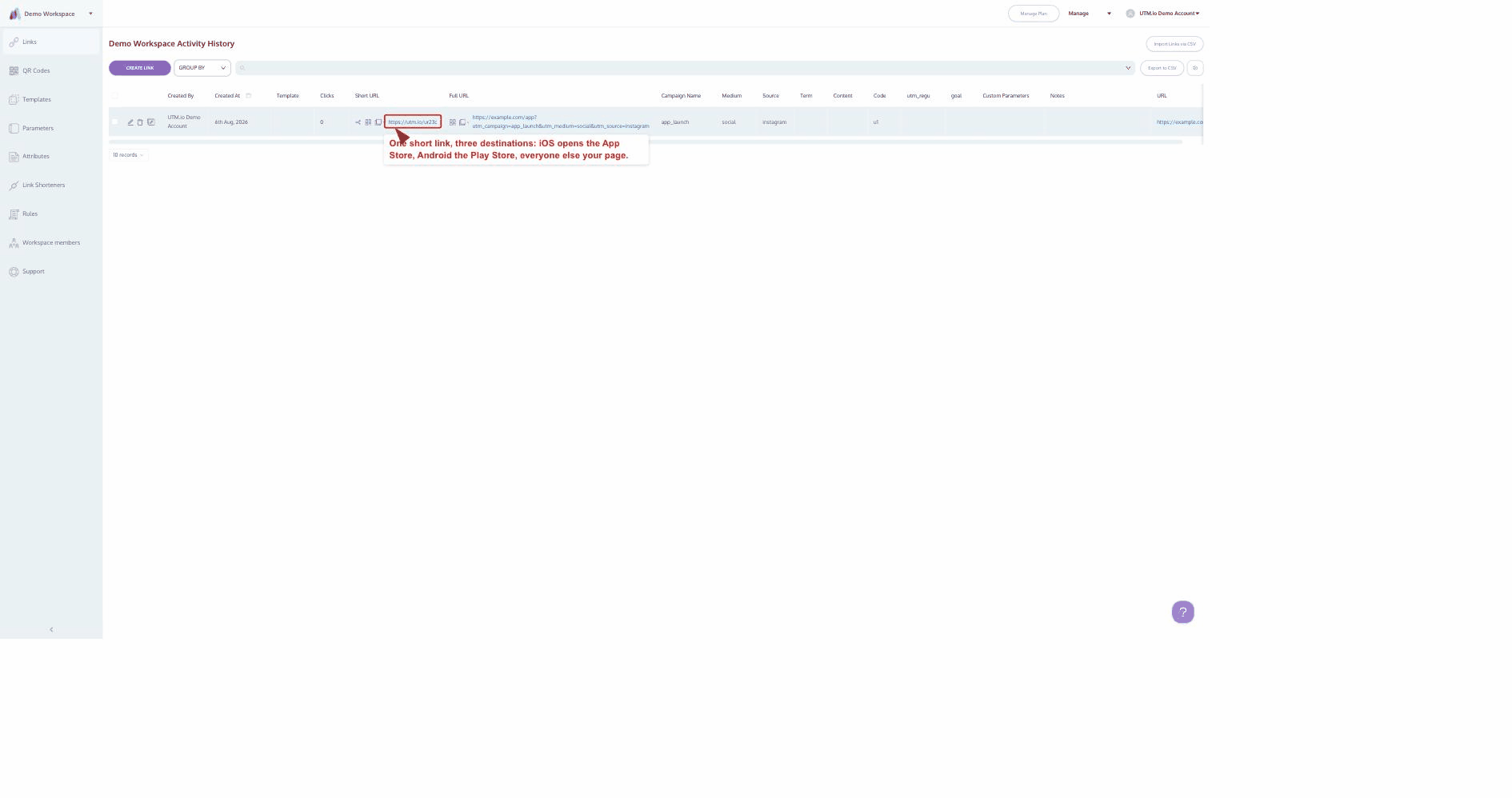This screenshot has width=1512, height=798.
Task: Click Export to CSV button
Action: (x=1162, y=68)
